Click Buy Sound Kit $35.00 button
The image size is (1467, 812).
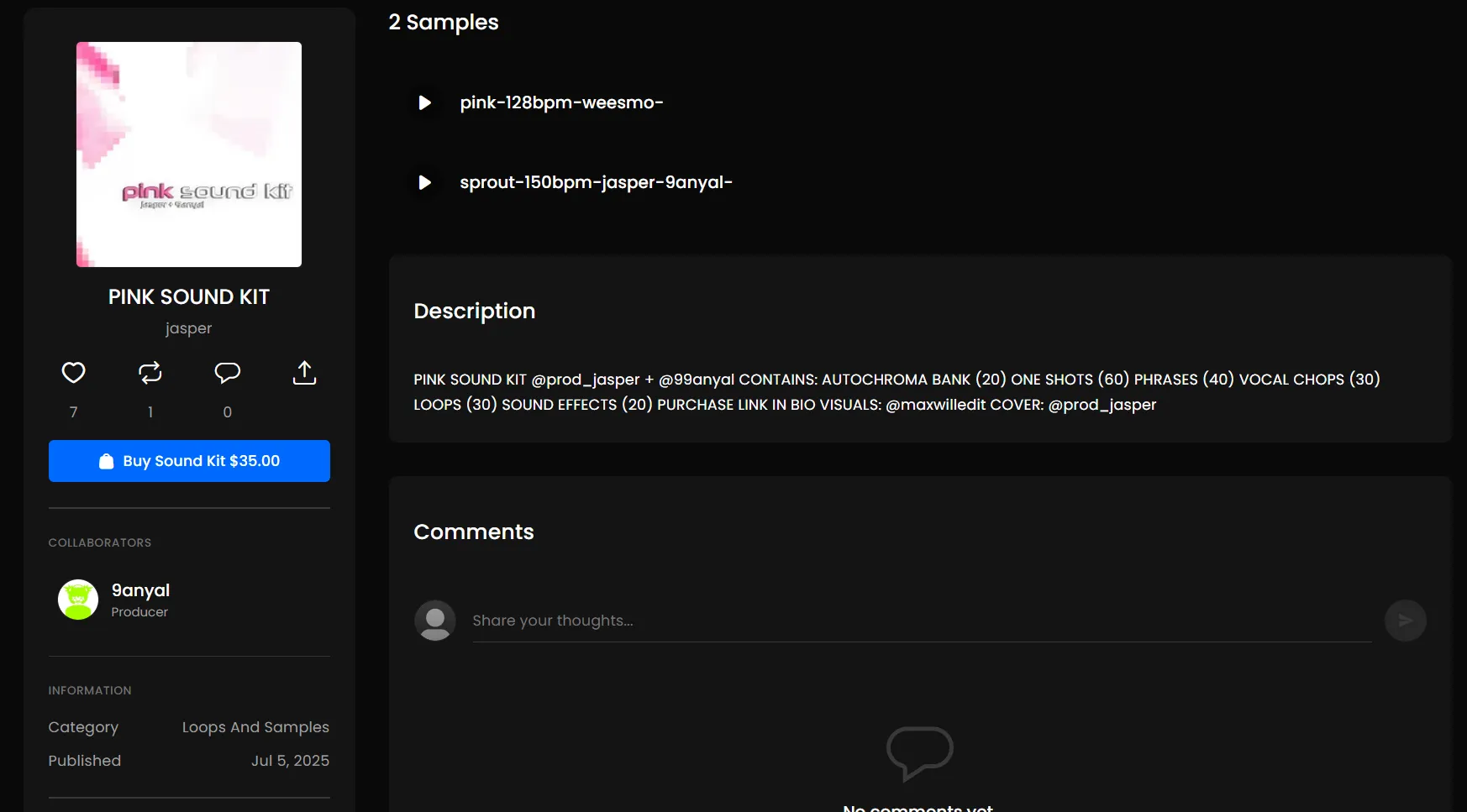[x=189, y=461]
